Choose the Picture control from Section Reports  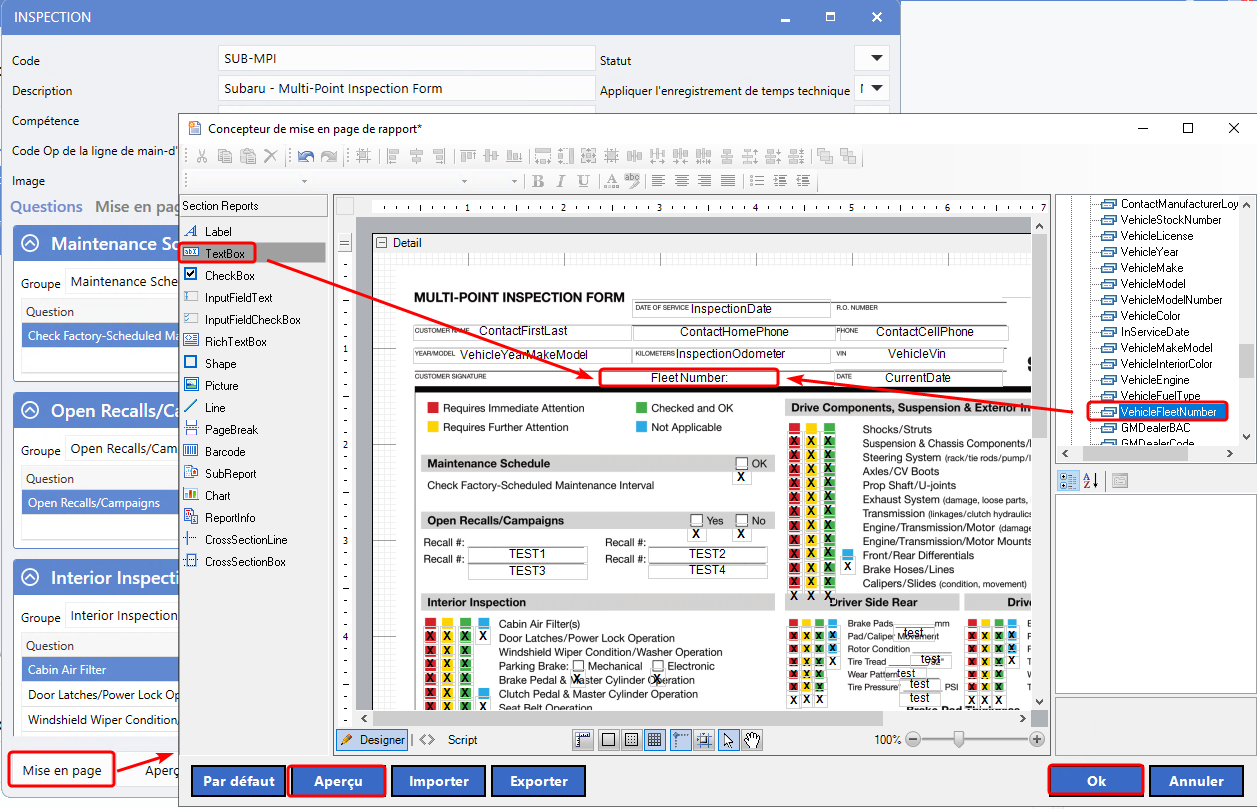221,386
